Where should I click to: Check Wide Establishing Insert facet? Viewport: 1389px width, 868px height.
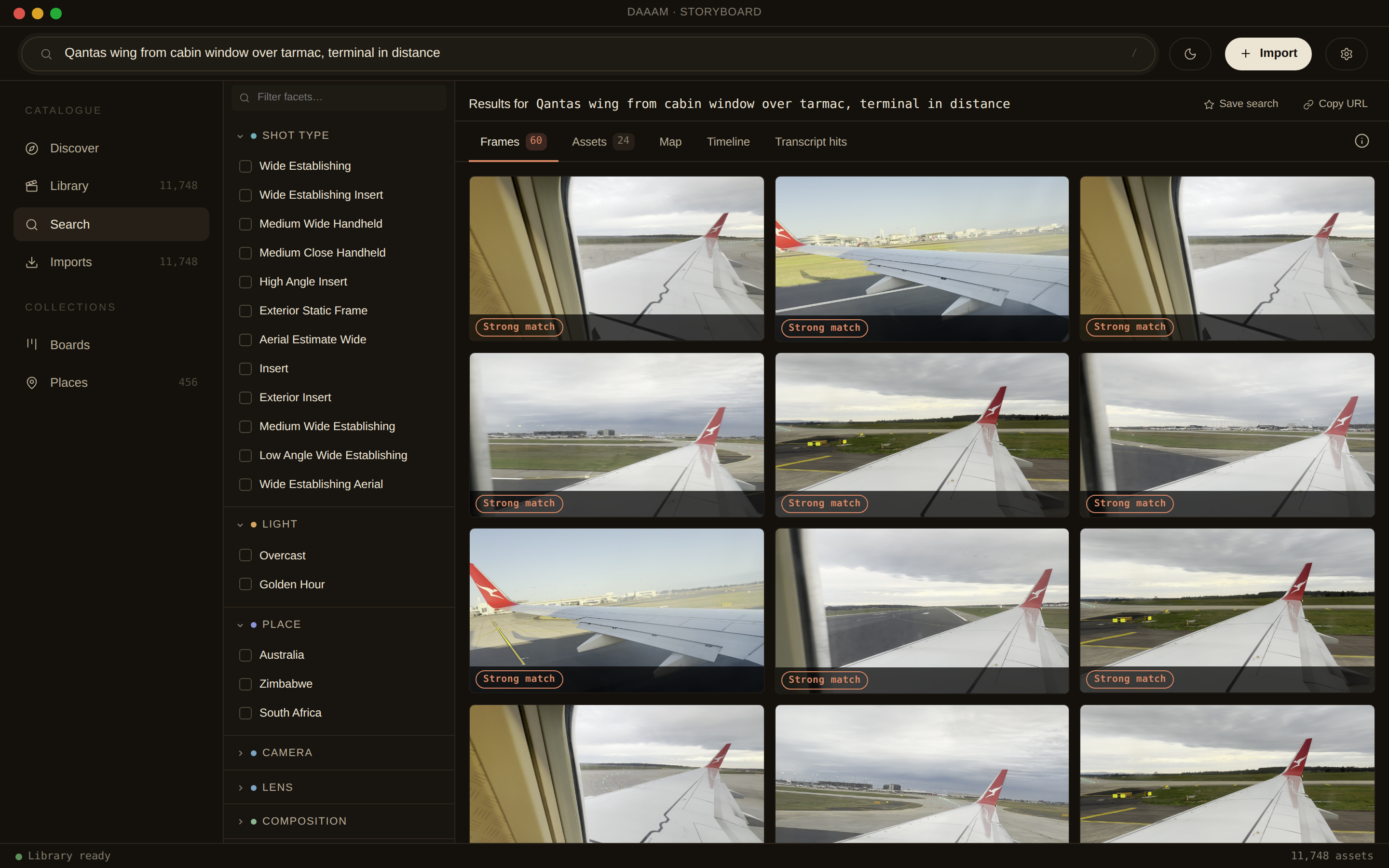(x=245, y=195)
